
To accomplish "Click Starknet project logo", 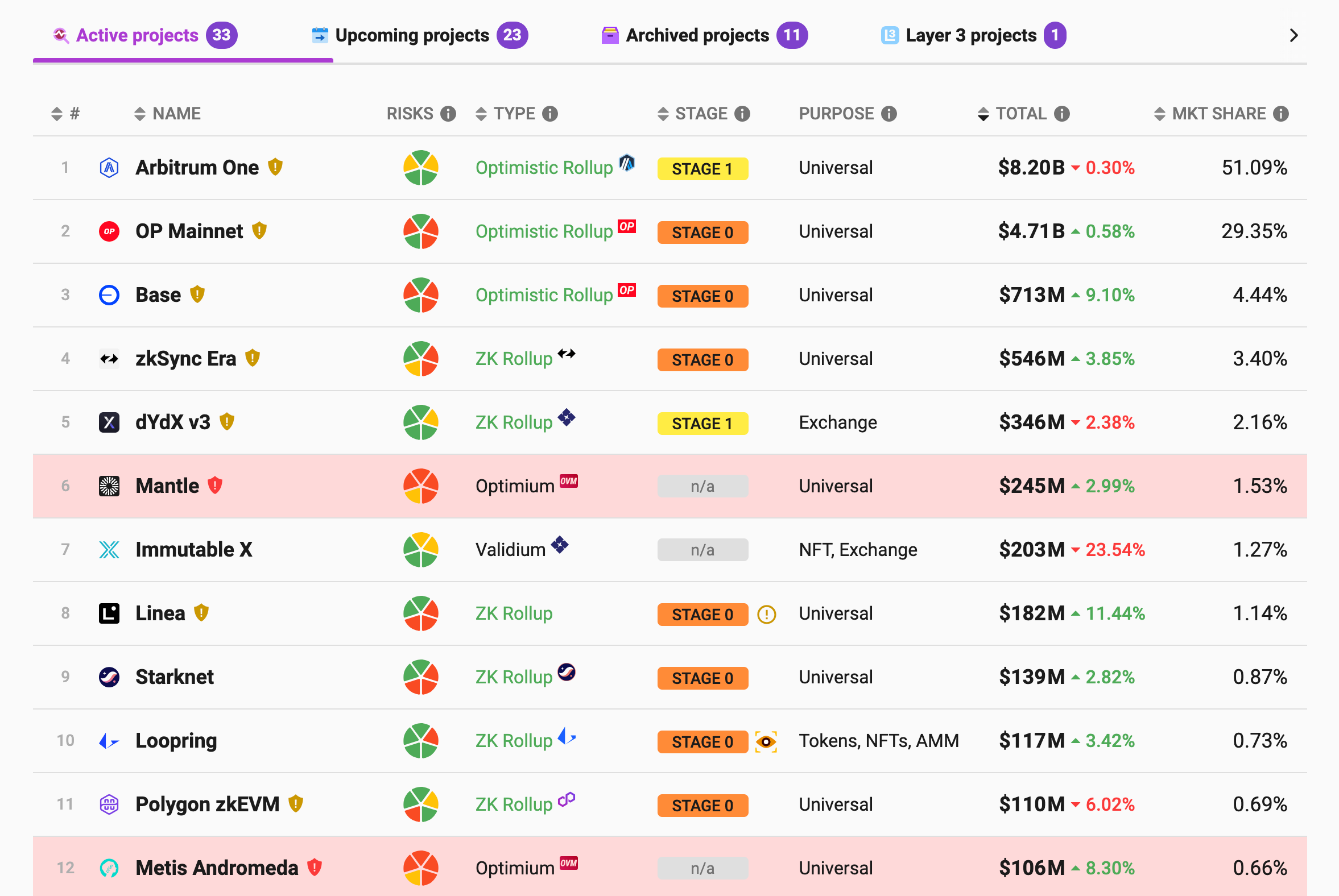I will (x=109, y=677).
